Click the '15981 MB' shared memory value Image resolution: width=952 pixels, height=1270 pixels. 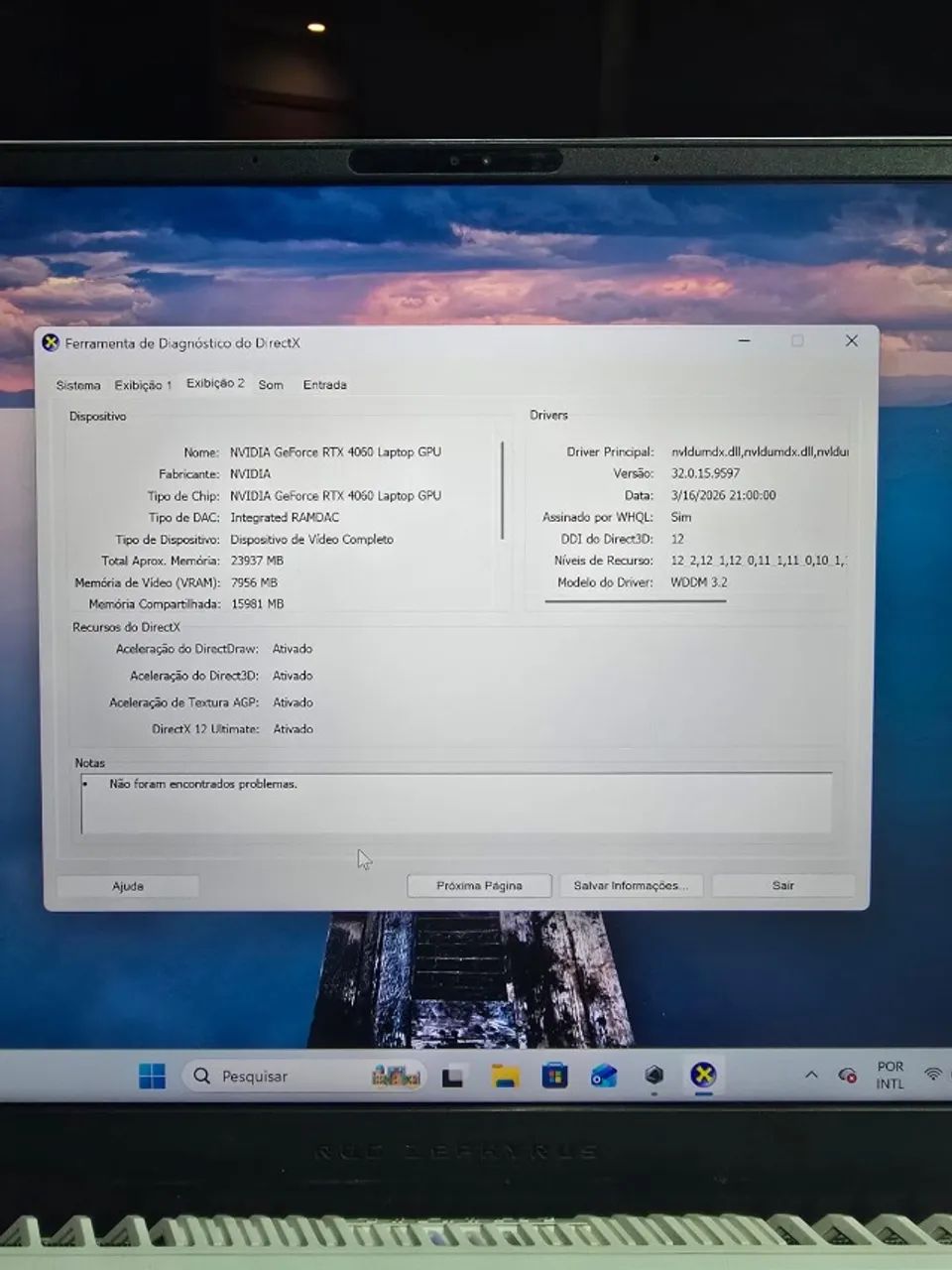pyautogui.click(x=257, y=604)
